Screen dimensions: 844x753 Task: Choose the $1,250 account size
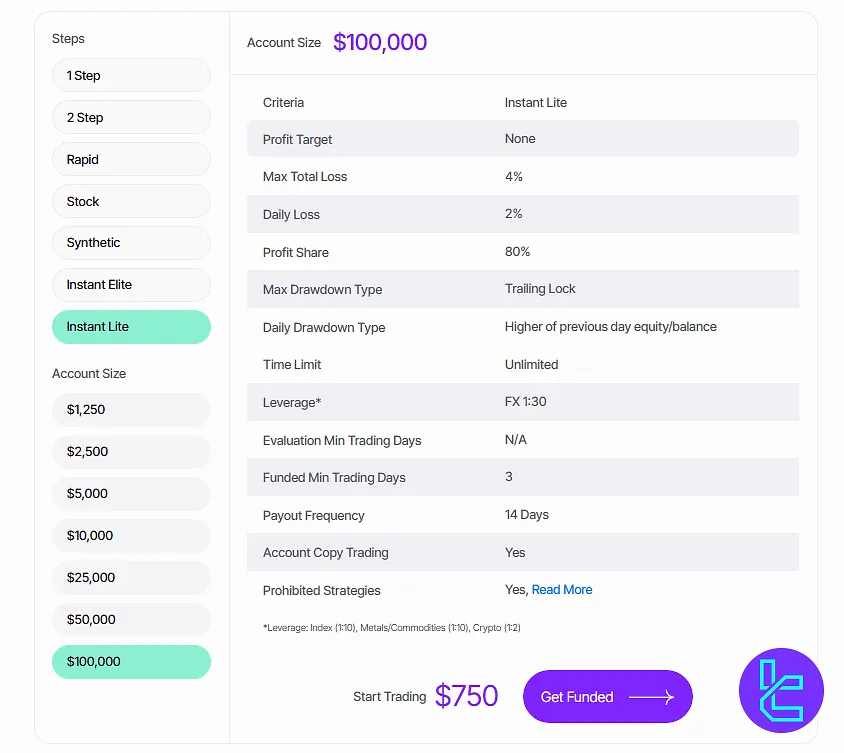(131, 410)
